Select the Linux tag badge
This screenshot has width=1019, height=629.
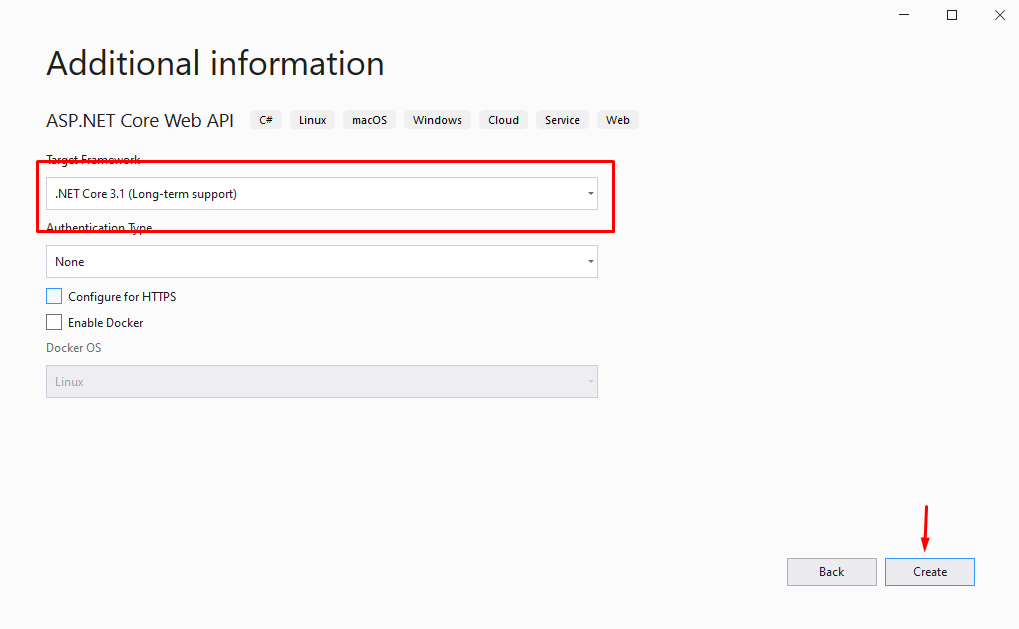click(x=312, y=119)
